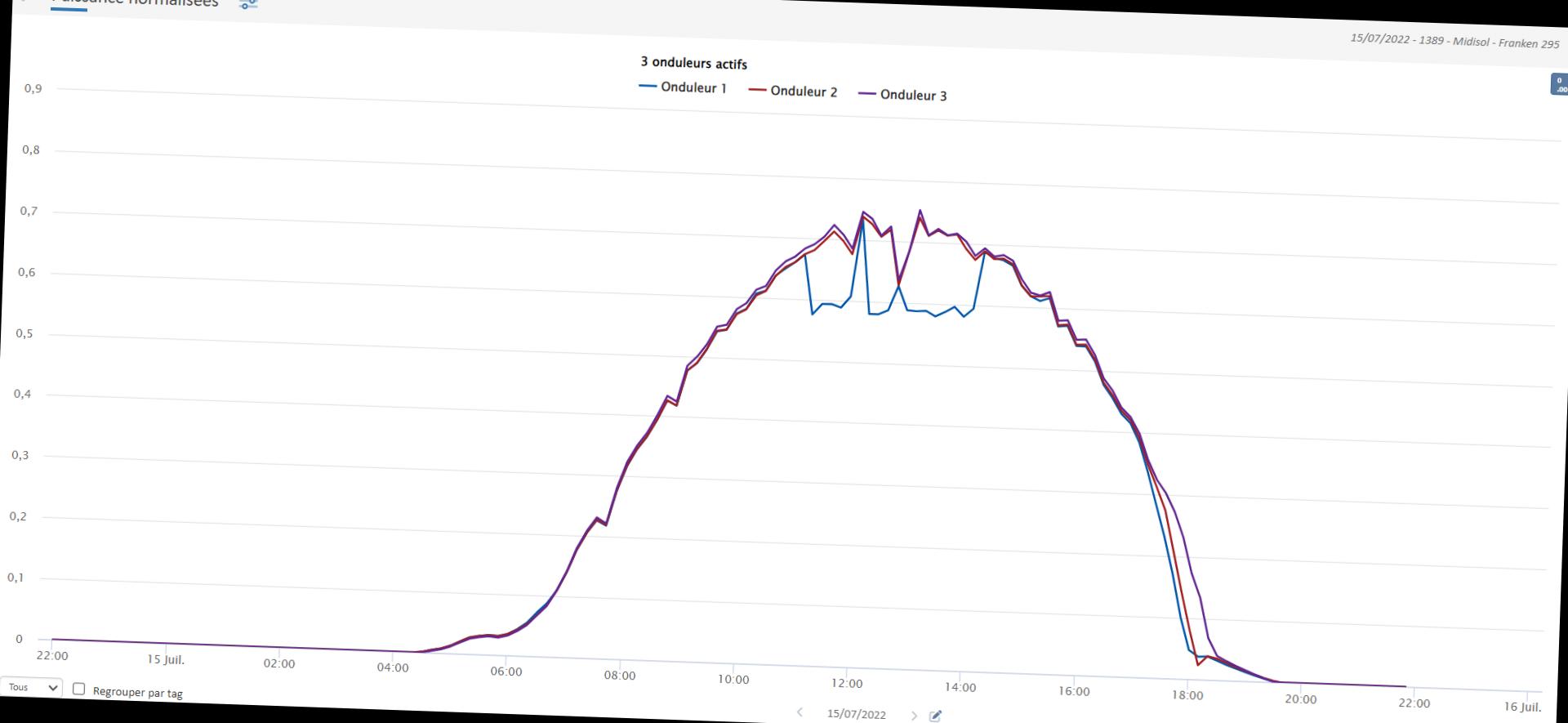1568x723 pixels.
Task: Open the chart settings sliders icon
Action: click(x=248, y=4)
